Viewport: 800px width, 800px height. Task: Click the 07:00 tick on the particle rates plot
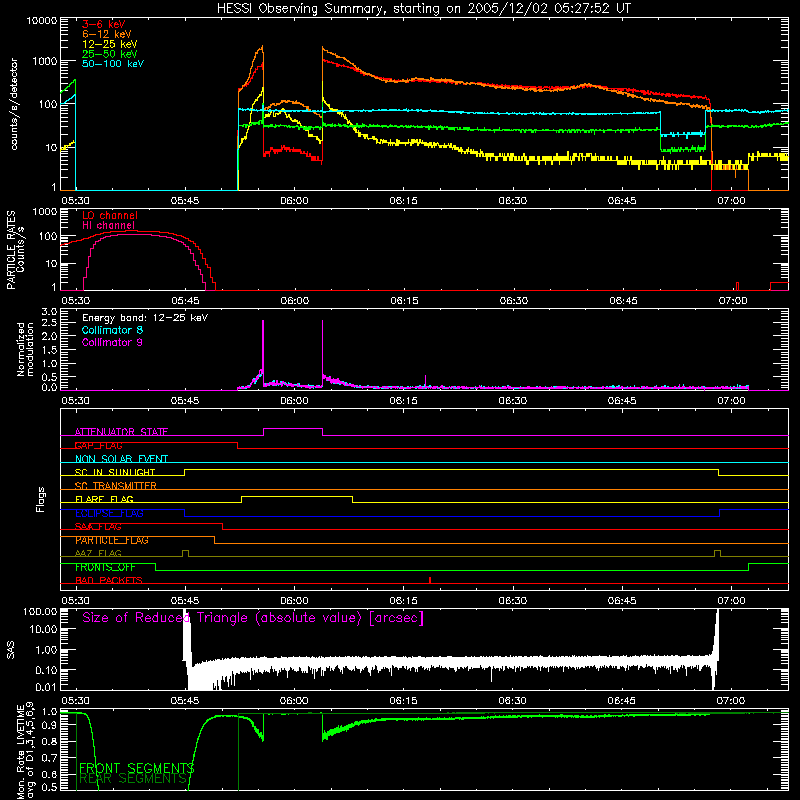(x=733, y=301)
